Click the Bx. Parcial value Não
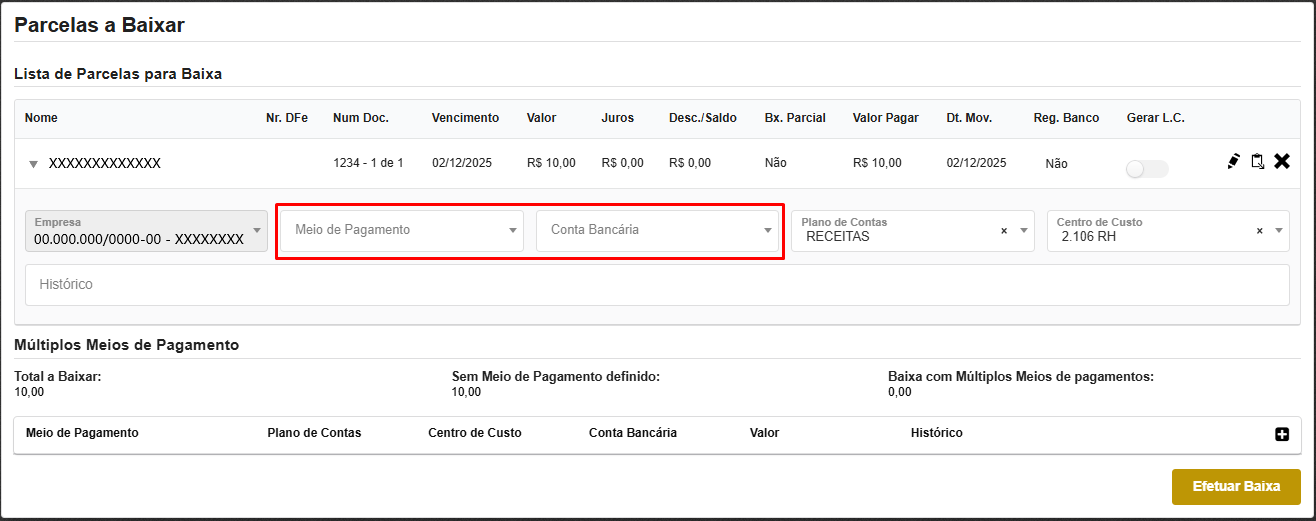 pyautogui.click(x=777, y=163)
